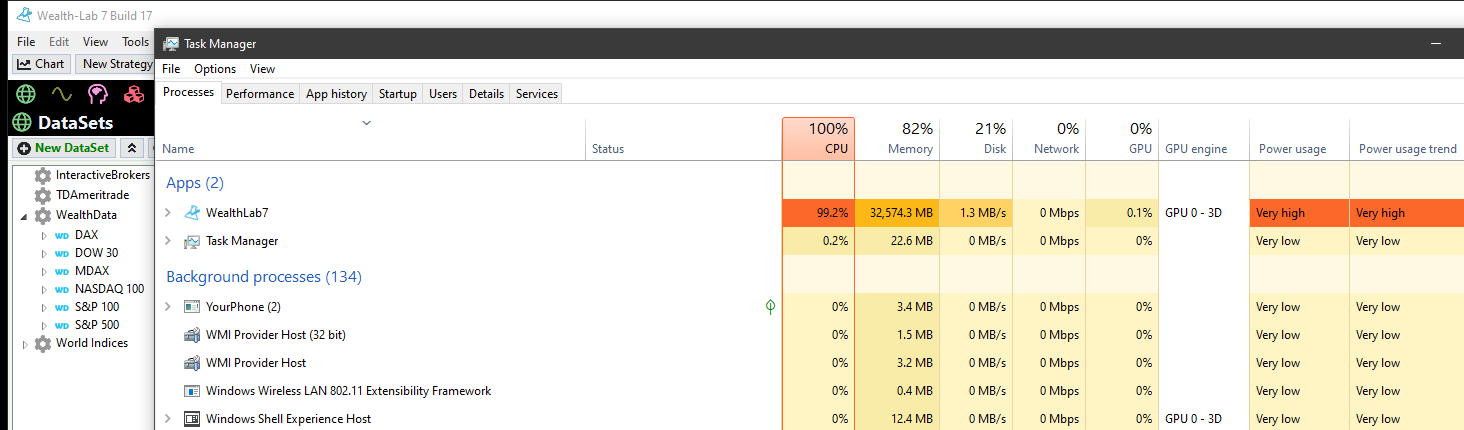Sort processes by the Memory column header

[x=897, y=139]
